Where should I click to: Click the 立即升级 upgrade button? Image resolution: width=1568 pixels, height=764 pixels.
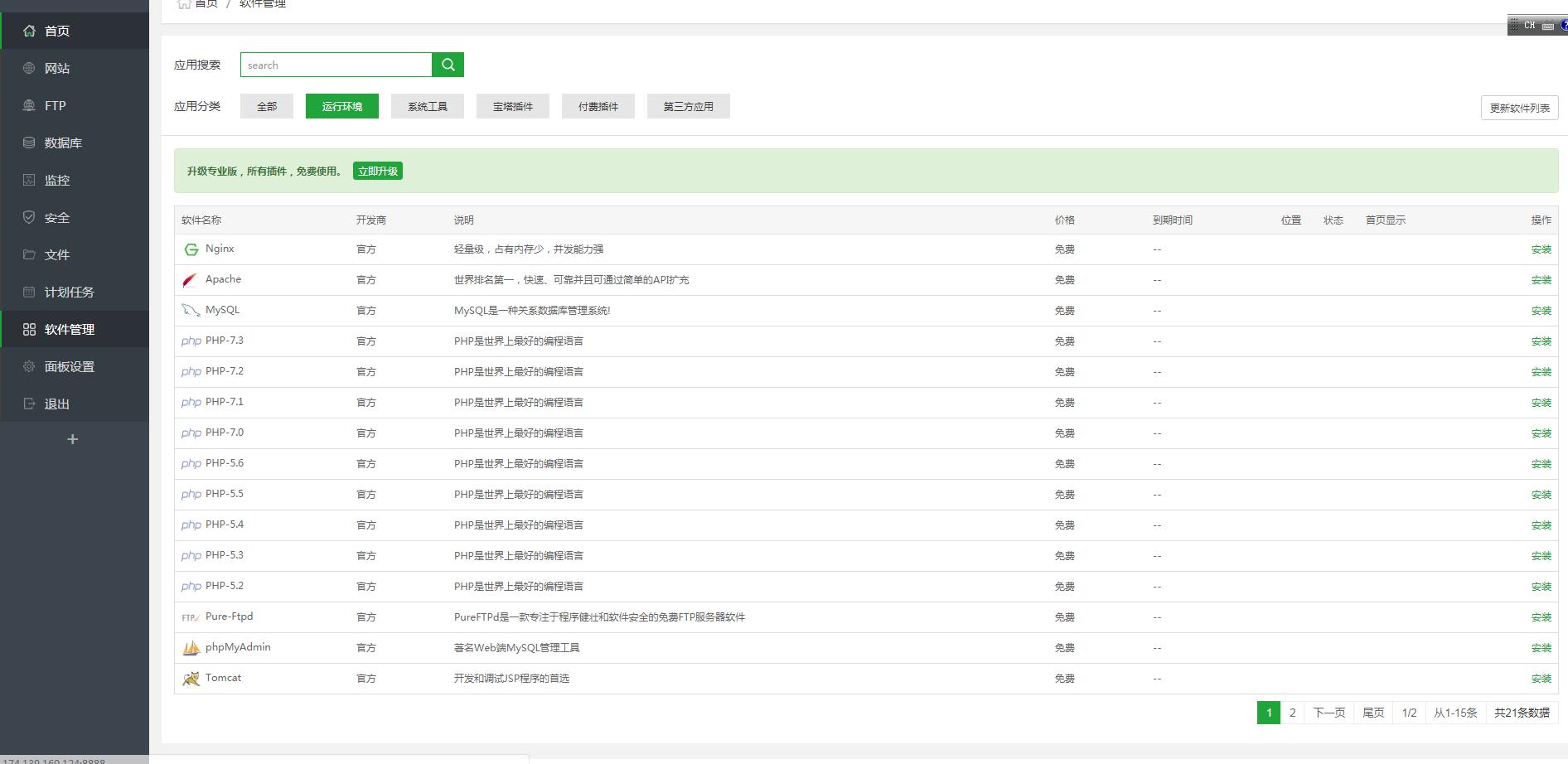pyautogui.click(x=378, y=171)
